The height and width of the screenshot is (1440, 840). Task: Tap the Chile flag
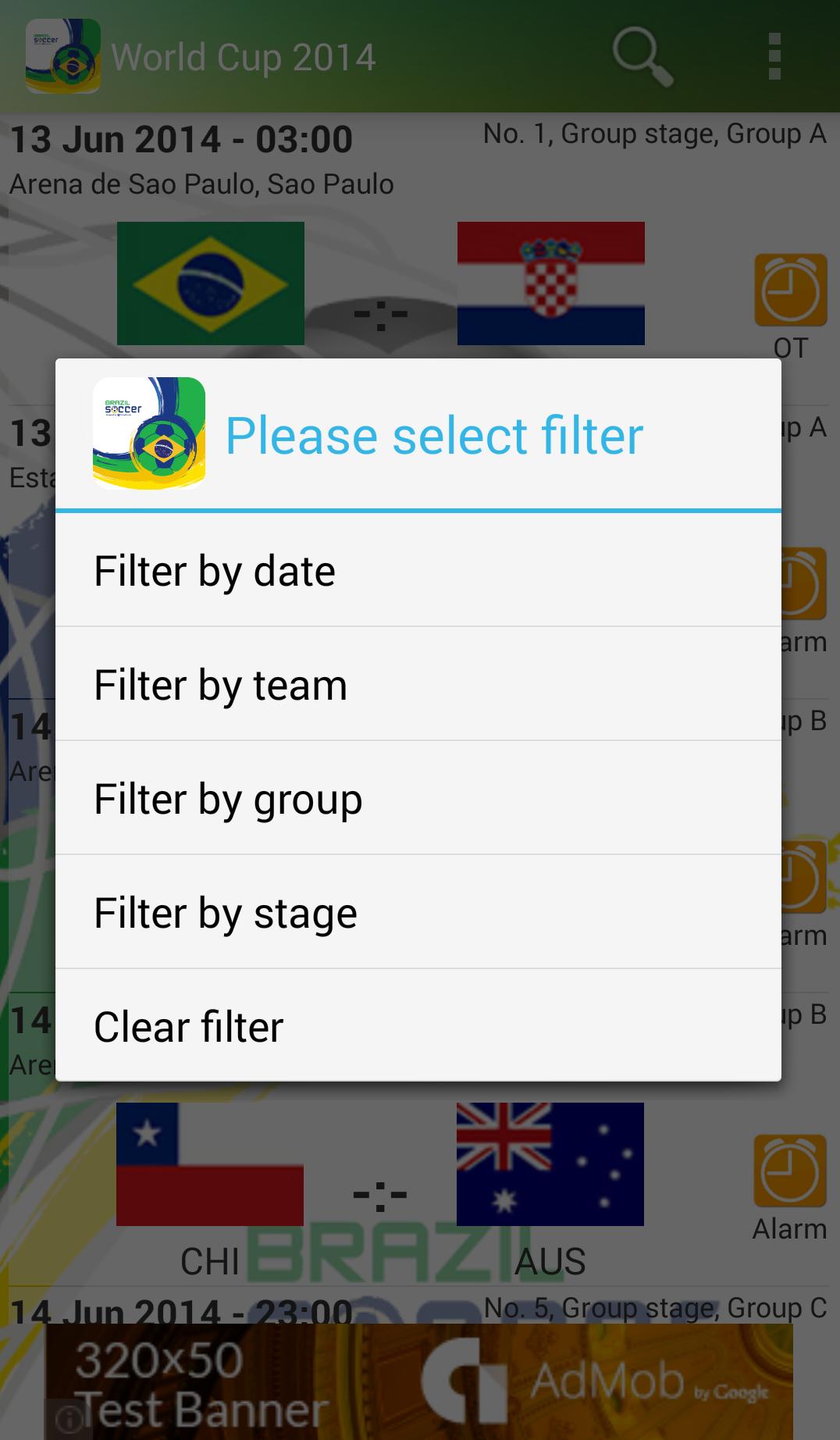point(210,1164)
